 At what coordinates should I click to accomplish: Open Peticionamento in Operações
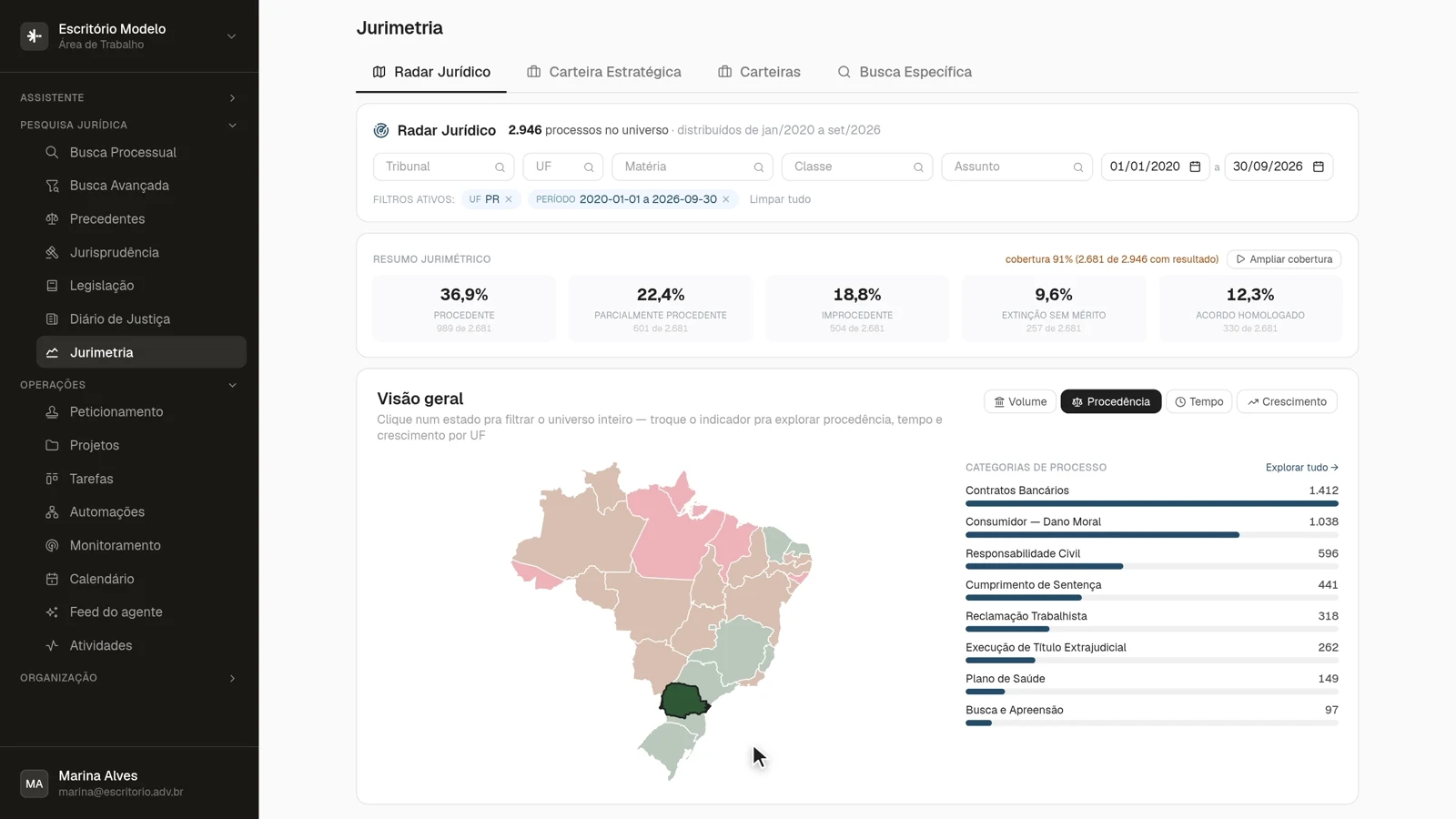pyautogui.click(x=141, y=412)
